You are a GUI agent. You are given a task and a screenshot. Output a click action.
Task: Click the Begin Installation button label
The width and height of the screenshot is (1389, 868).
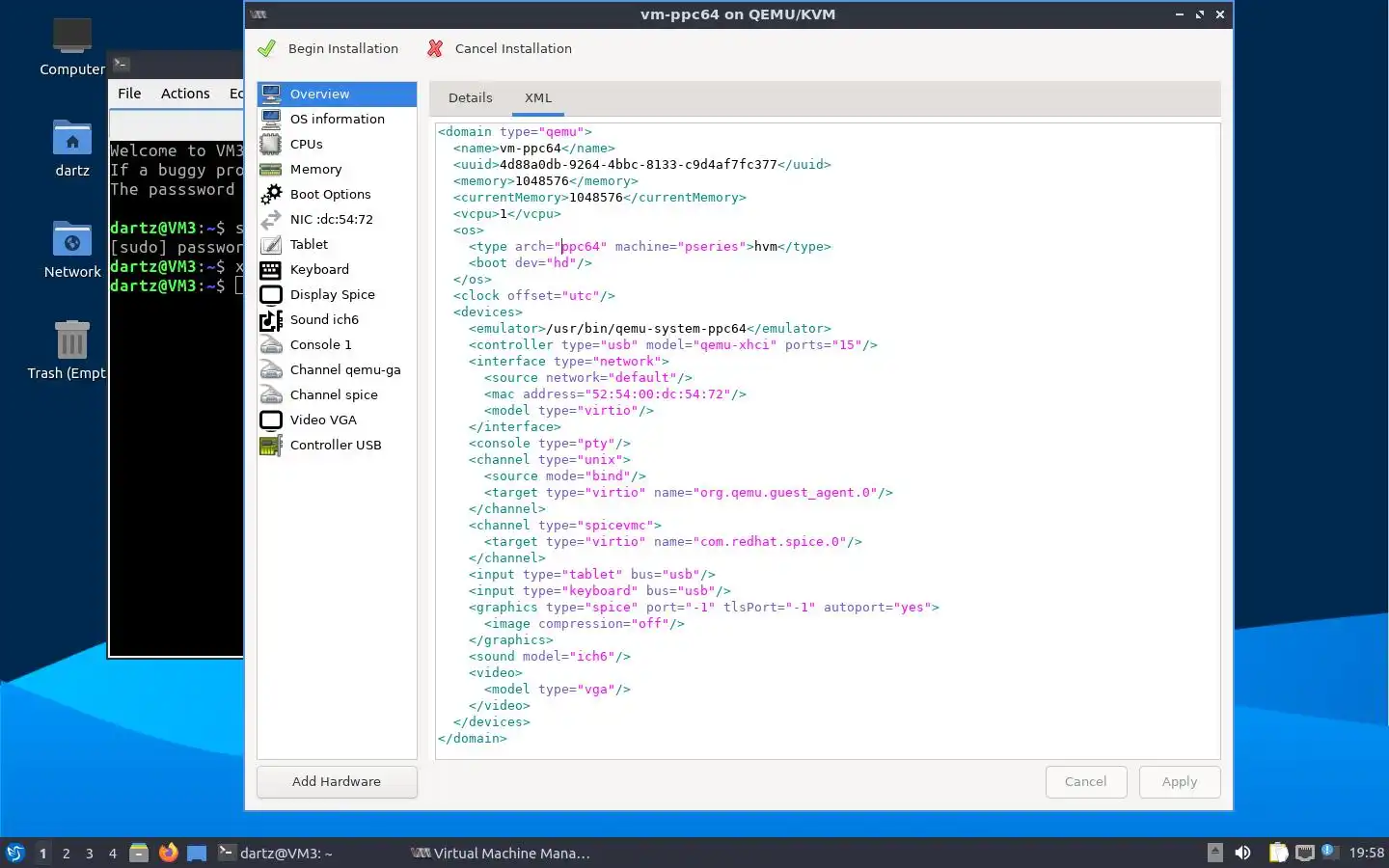pyautogui.click(x=342, y=48)
